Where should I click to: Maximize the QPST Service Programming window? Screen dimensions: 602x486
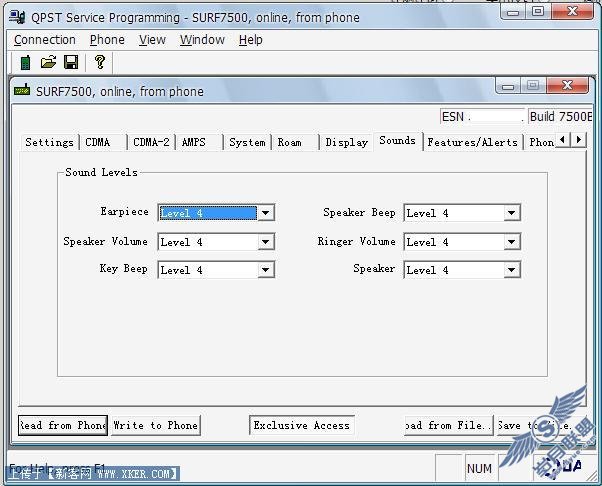point(538,12)
